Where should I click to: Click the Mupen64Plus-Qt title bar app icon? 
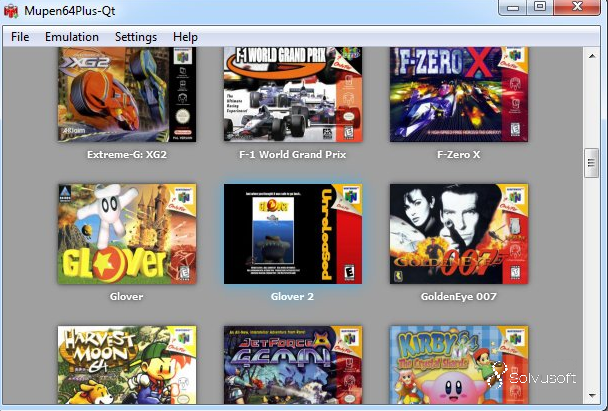11,10
